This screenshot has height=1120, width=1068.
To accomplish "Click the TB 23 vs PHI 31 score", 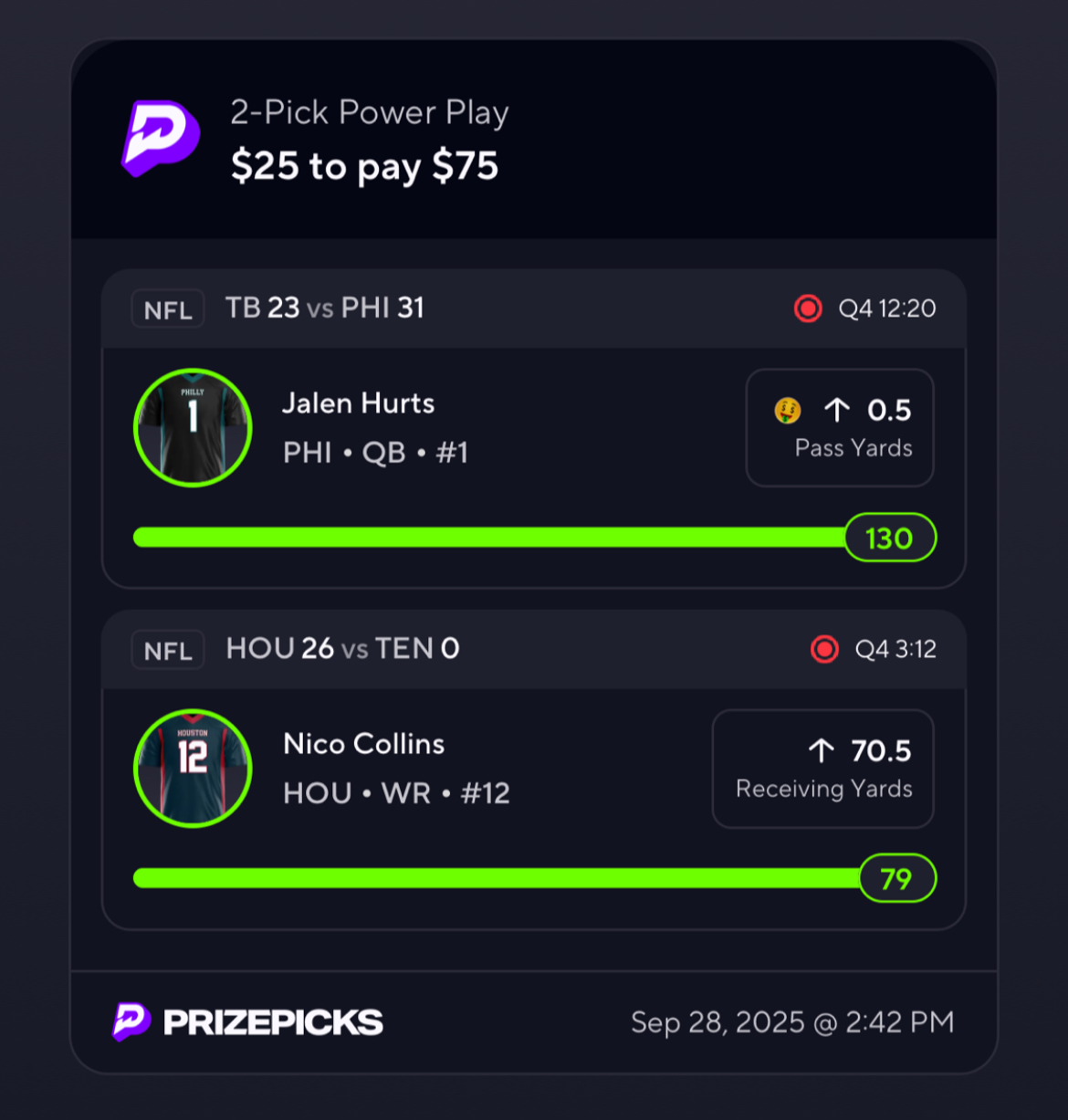I will click(x=325, y=309).
